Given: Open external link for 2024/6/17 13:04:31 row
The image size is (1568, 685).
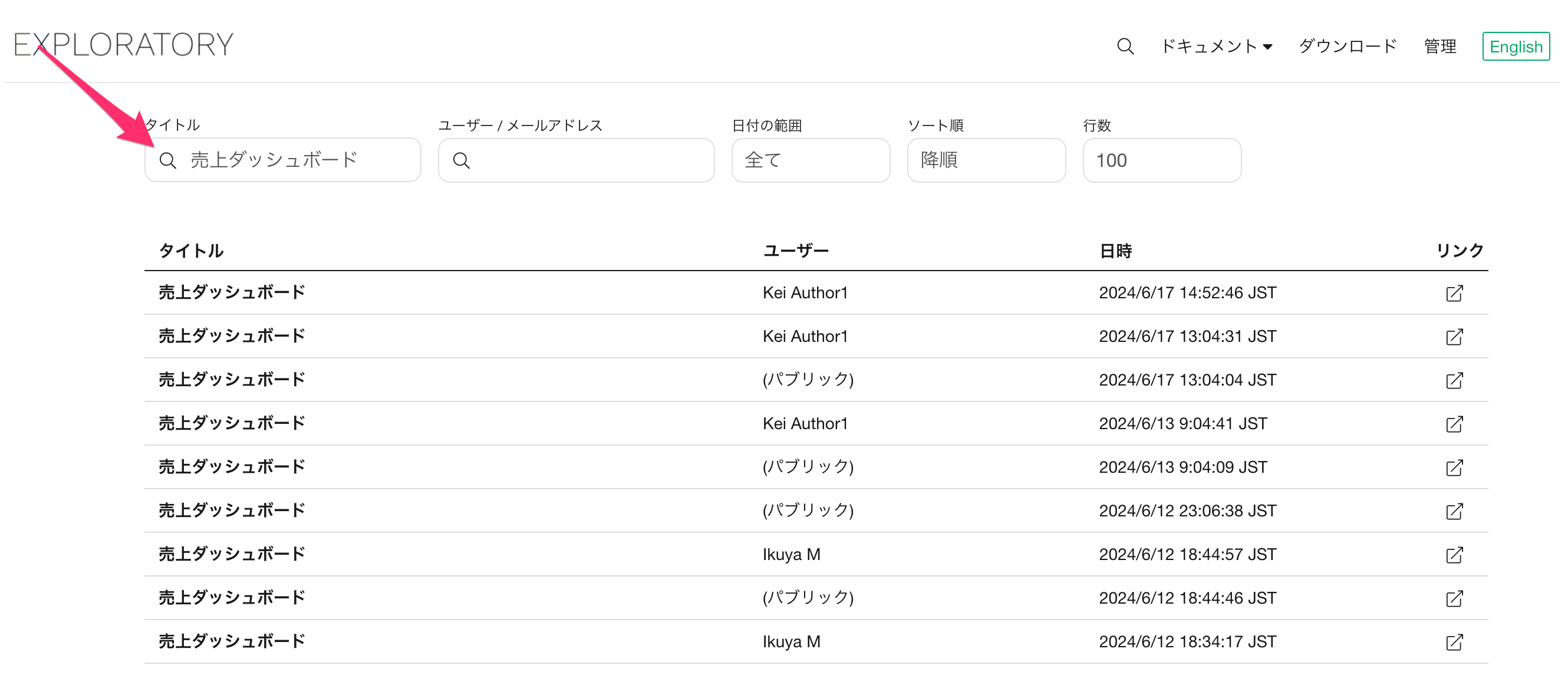Looking at the screenshot, I should [x=1454, y=337].
